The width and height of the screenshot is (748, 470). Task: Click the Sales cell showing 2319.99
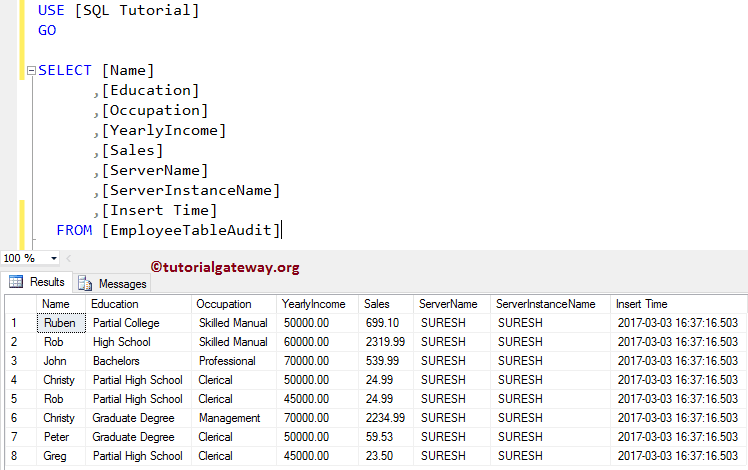385,342
